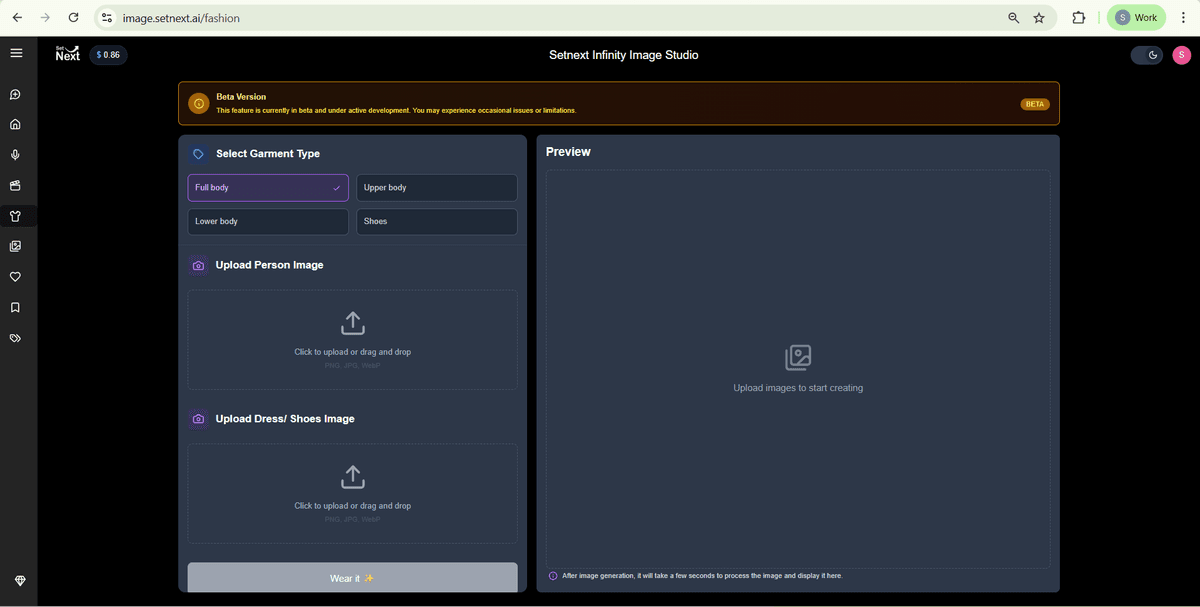Image resolution: width=1200 pixels, height=607 pixels.
Task: Click the address bar URL image.setnext.ai/fashion
Action: pyautogui.click(x=181, y=18)
